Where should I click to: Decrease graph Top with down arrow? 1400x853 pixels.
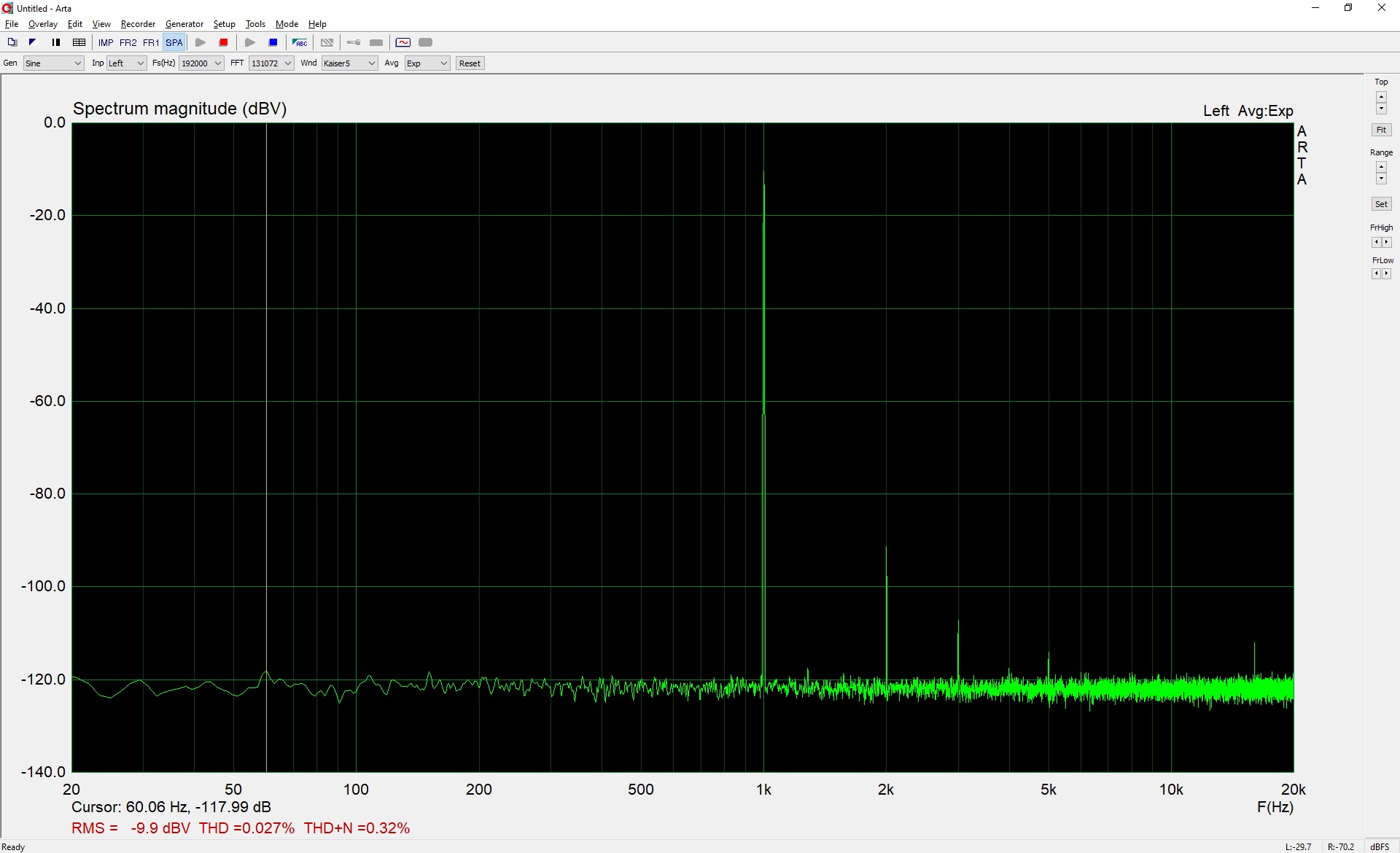tap(1381, 109)
